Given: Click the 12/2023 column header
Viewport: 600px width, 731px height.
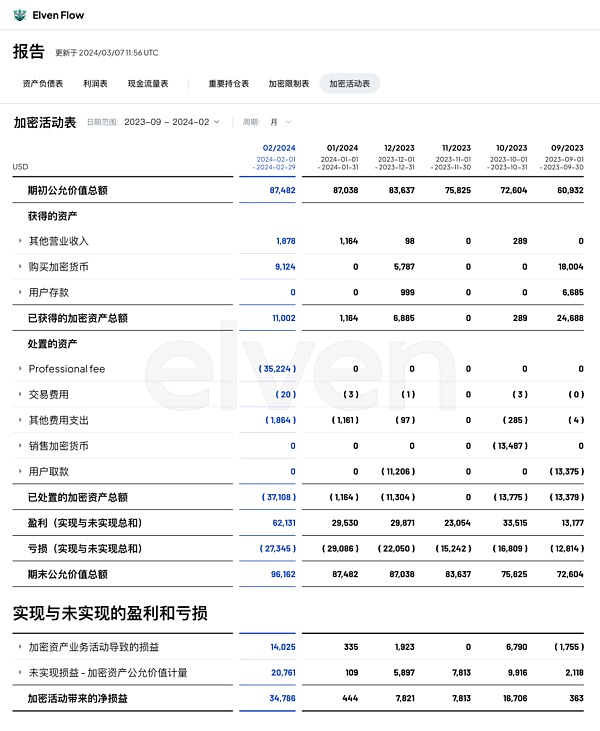Looking at the screenshot, I should (x=399, y=148).
